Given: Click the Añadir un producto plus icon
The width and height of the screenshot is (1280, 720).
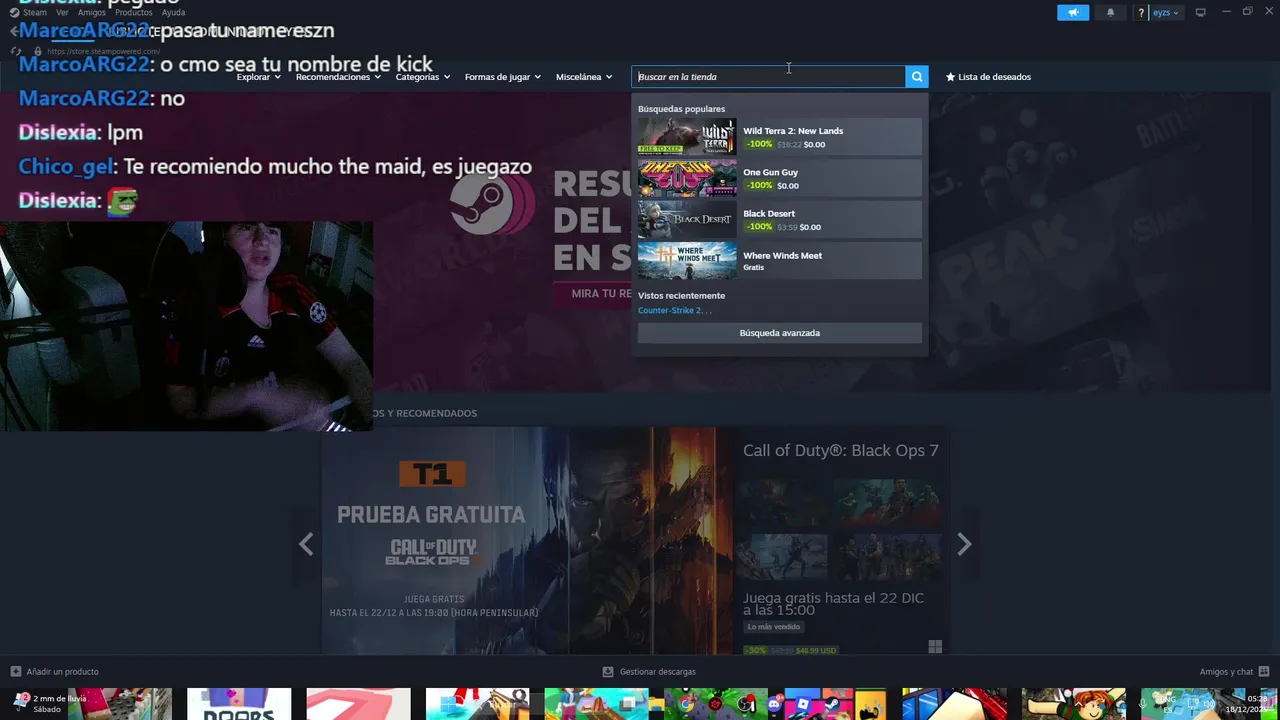Looking at the screenshot, I should (16, 672).
